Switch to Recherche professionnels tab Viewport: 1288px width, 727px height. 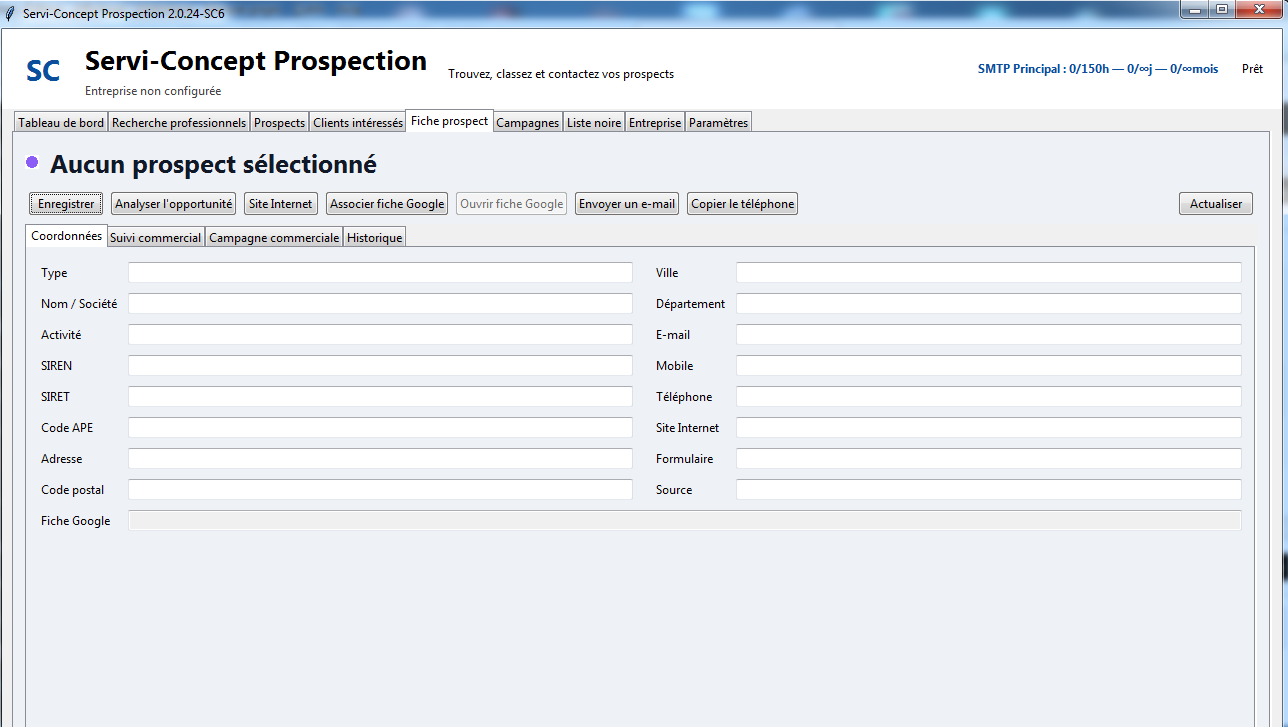179,123
